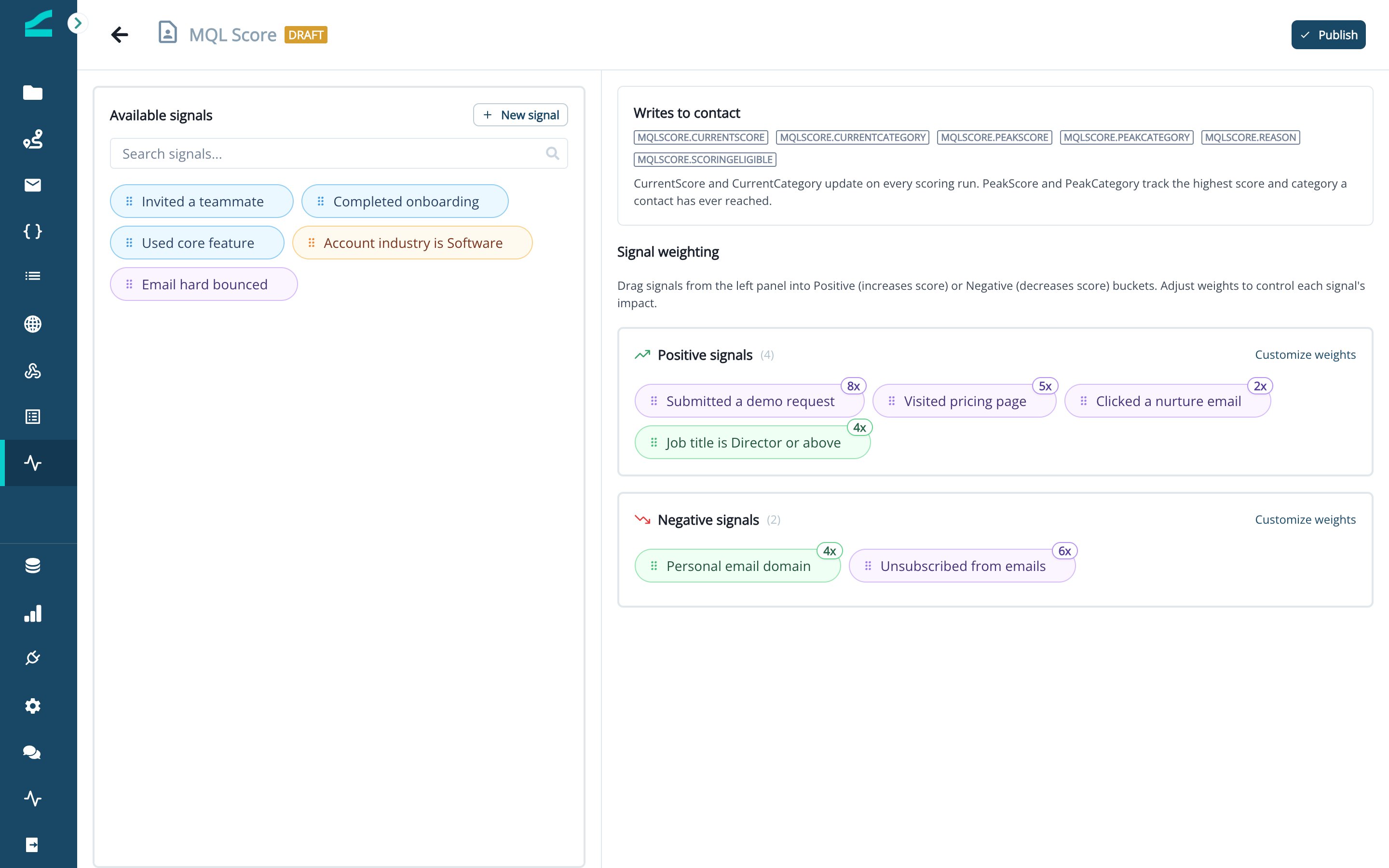
Task: Click 2x weight badge on nurture email
Action: (1260, 386)
